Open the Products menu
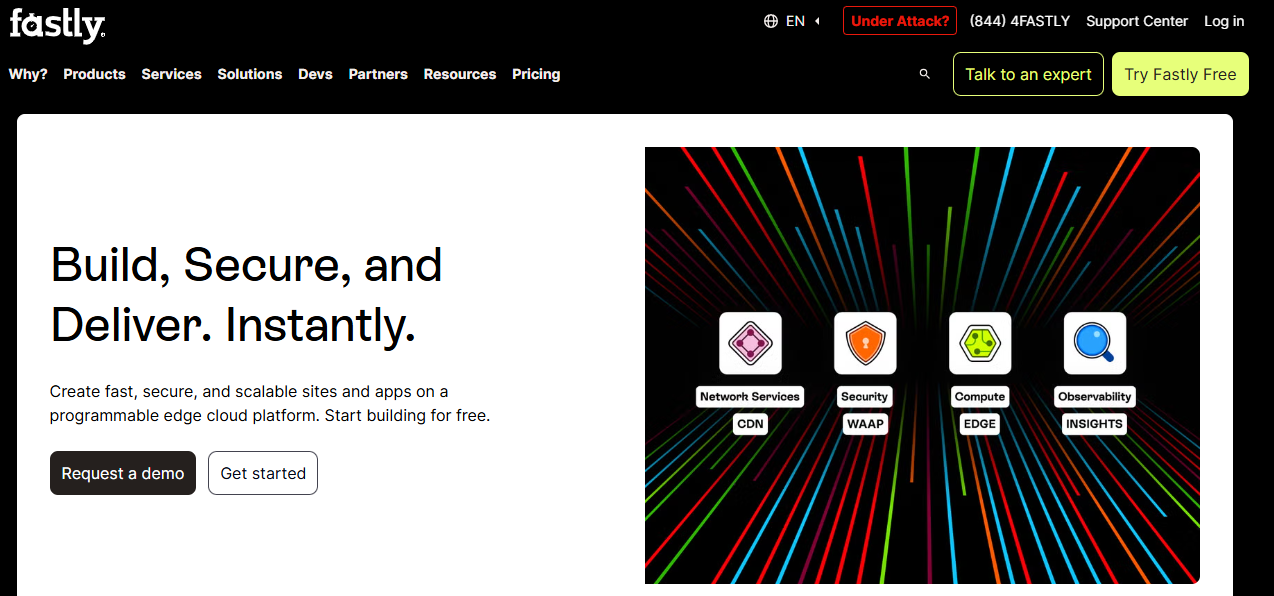The height and width of the screenshot is (596, 1274). tap(94, 74)
